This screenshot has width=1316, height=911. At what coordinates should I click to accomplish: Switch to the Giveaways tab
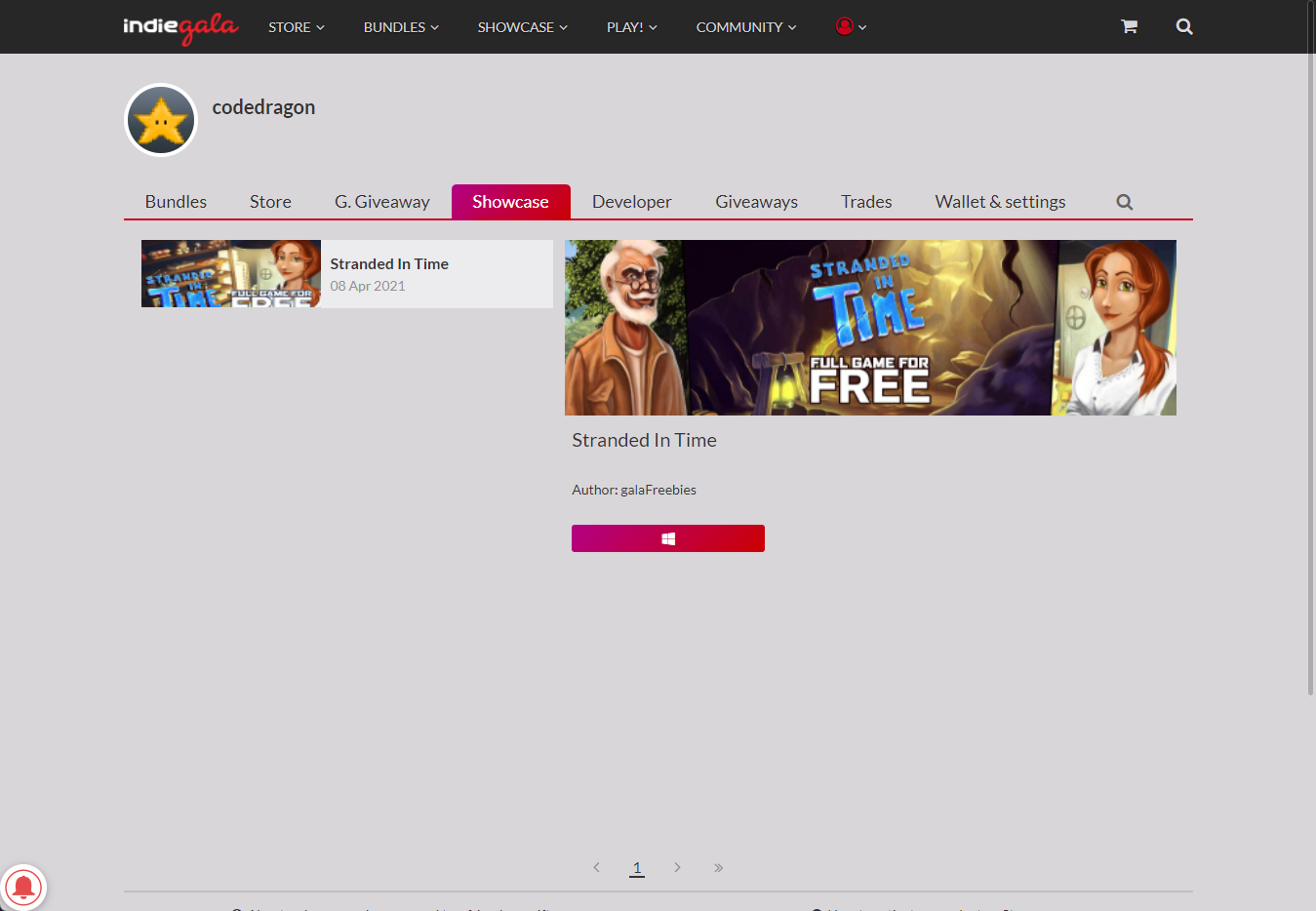tap(757, 202)
